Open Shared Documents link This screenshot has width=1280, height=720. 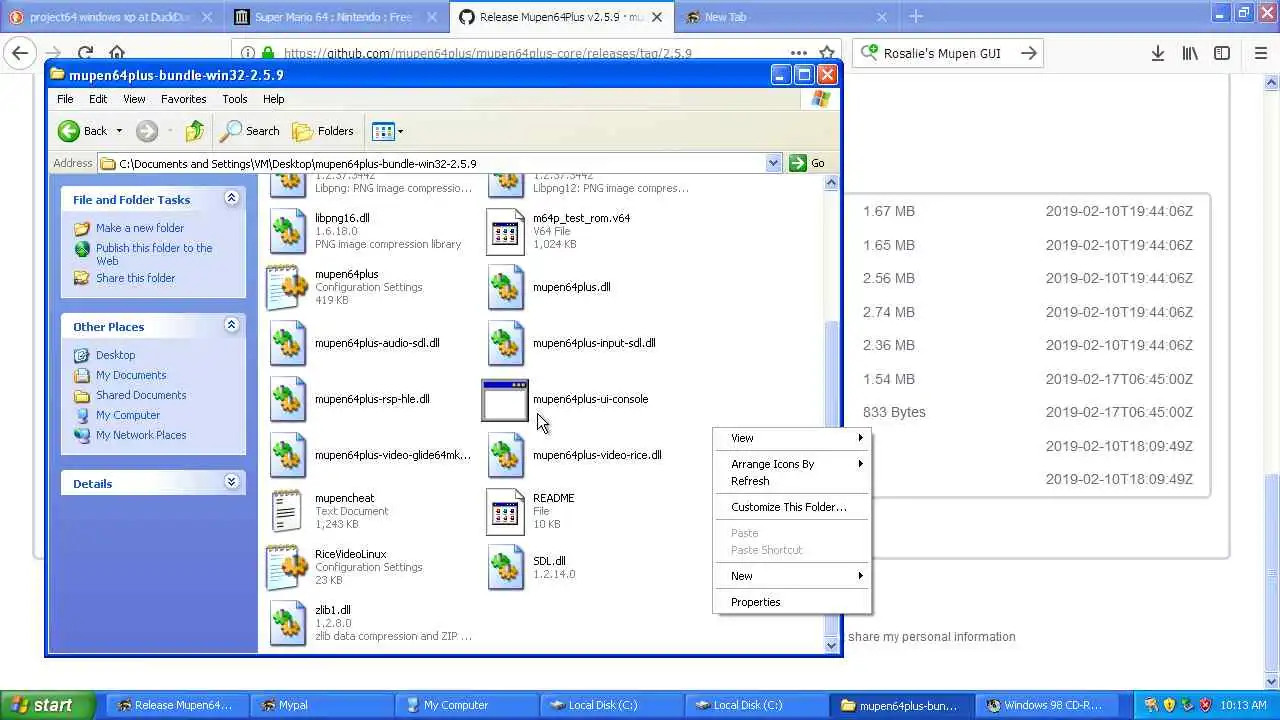pyautogui.click(x=141, y=395)
